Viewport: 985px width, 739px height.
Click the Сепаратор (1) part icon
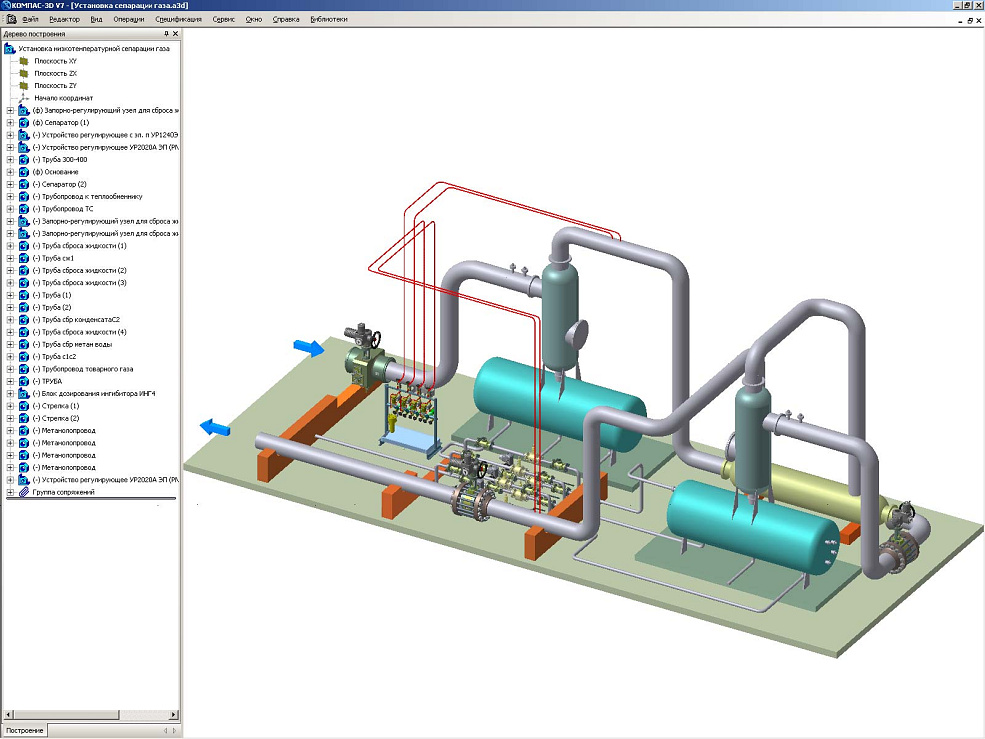tap(24, 122)
